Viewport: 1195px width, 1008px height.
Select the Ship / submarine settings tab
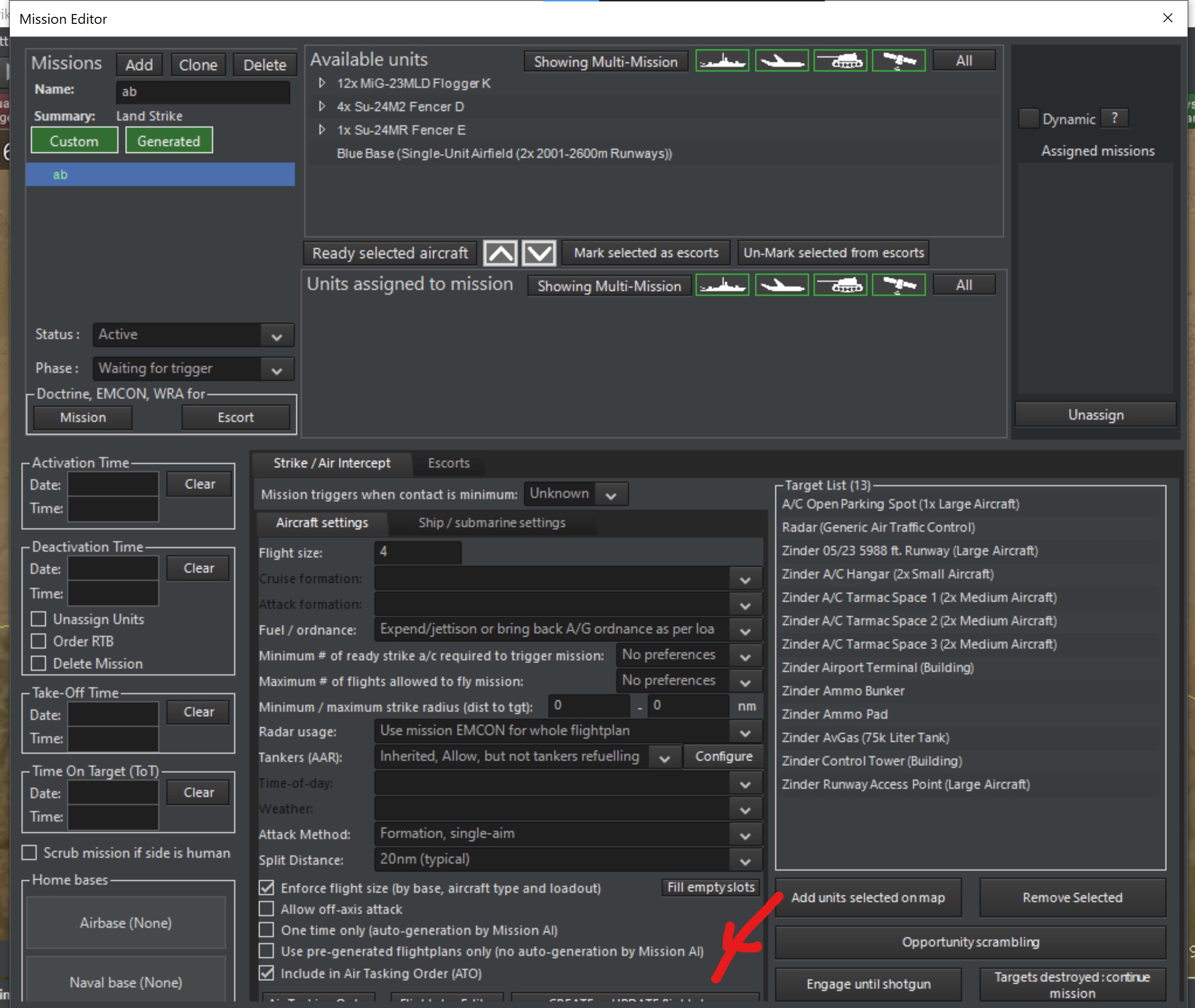point(492,522)
